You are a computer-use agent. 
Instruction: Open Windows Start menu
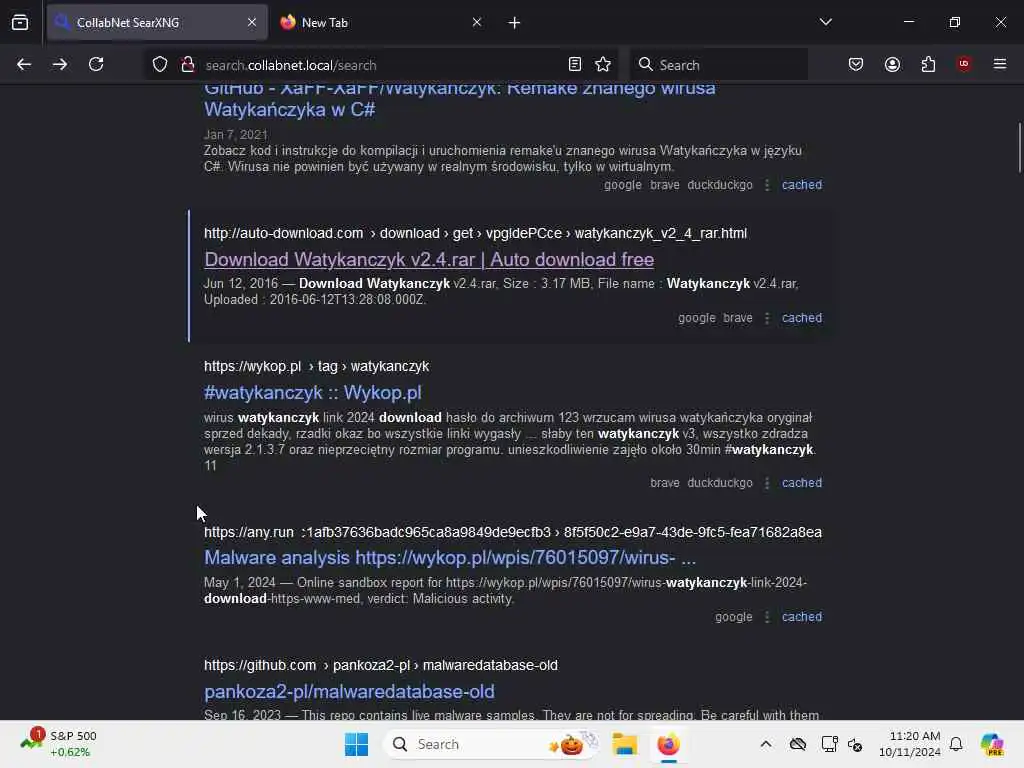tap(357, 744)
